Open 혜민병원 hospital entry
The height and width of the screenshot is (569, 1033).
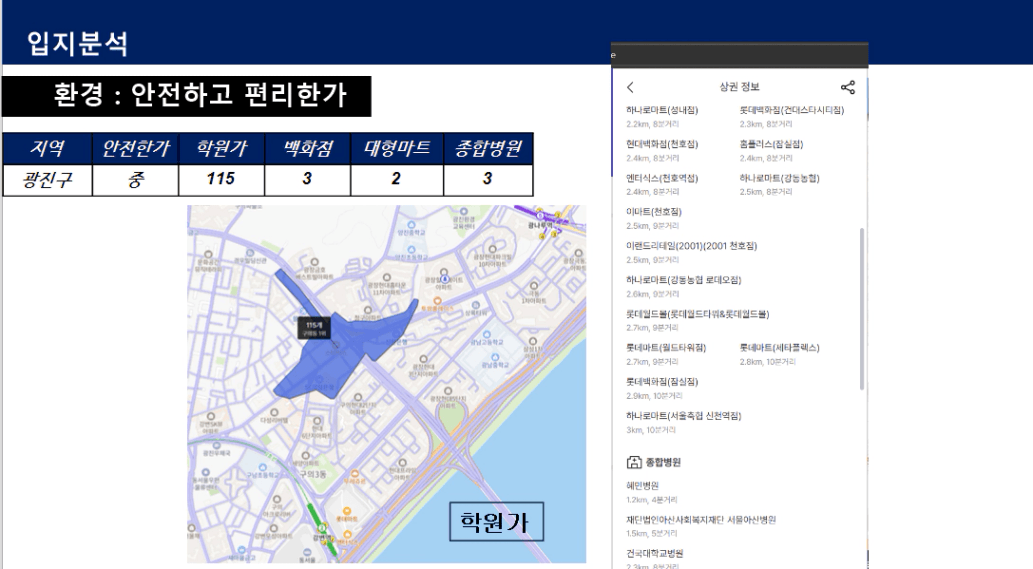click(642, 492)
